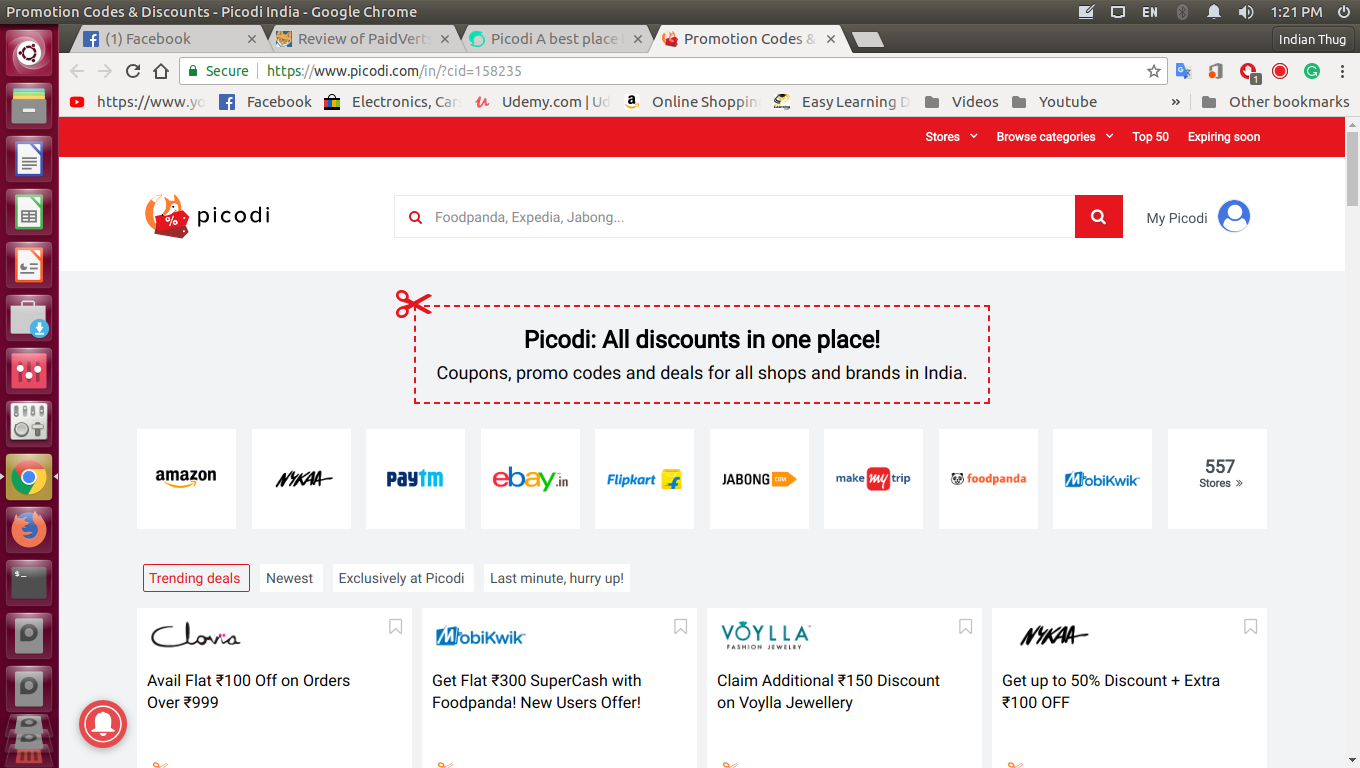Click the Flipkart logo tile
The height and width of the screenshot is (768, 1360).
[x=644, y=478]
